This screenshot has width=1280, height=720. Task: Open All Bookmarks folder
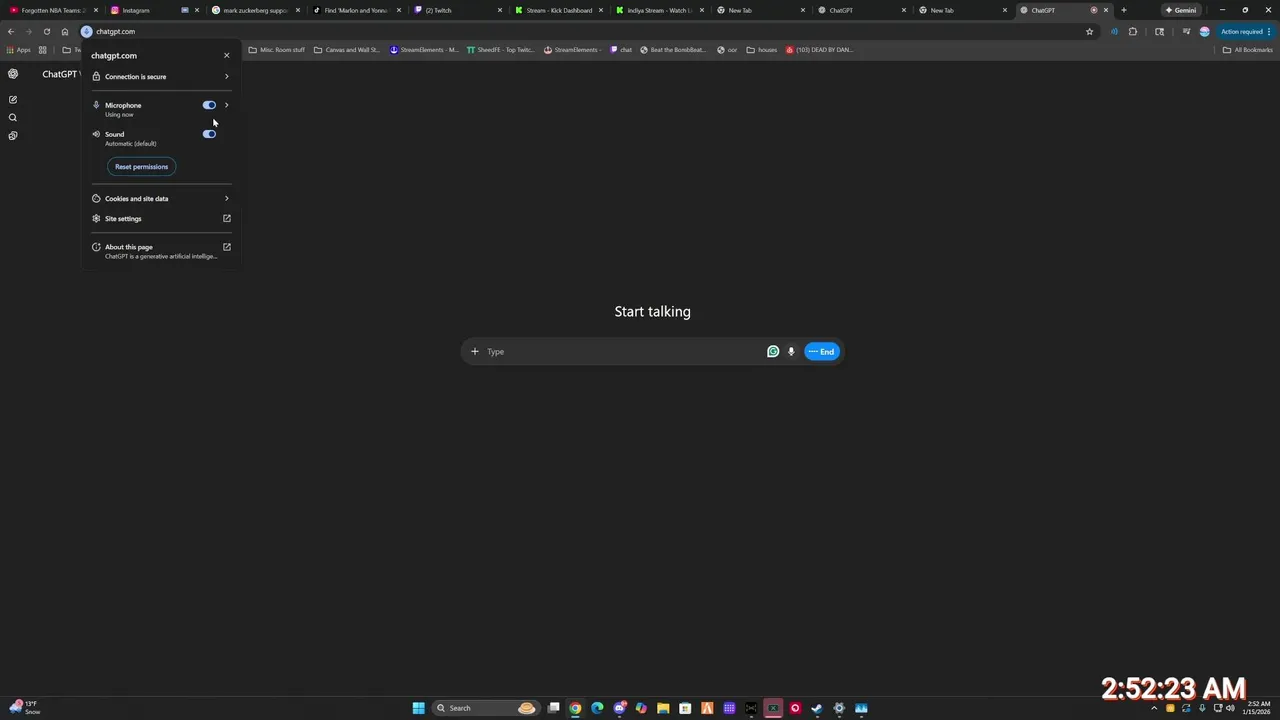point(1248,50)
